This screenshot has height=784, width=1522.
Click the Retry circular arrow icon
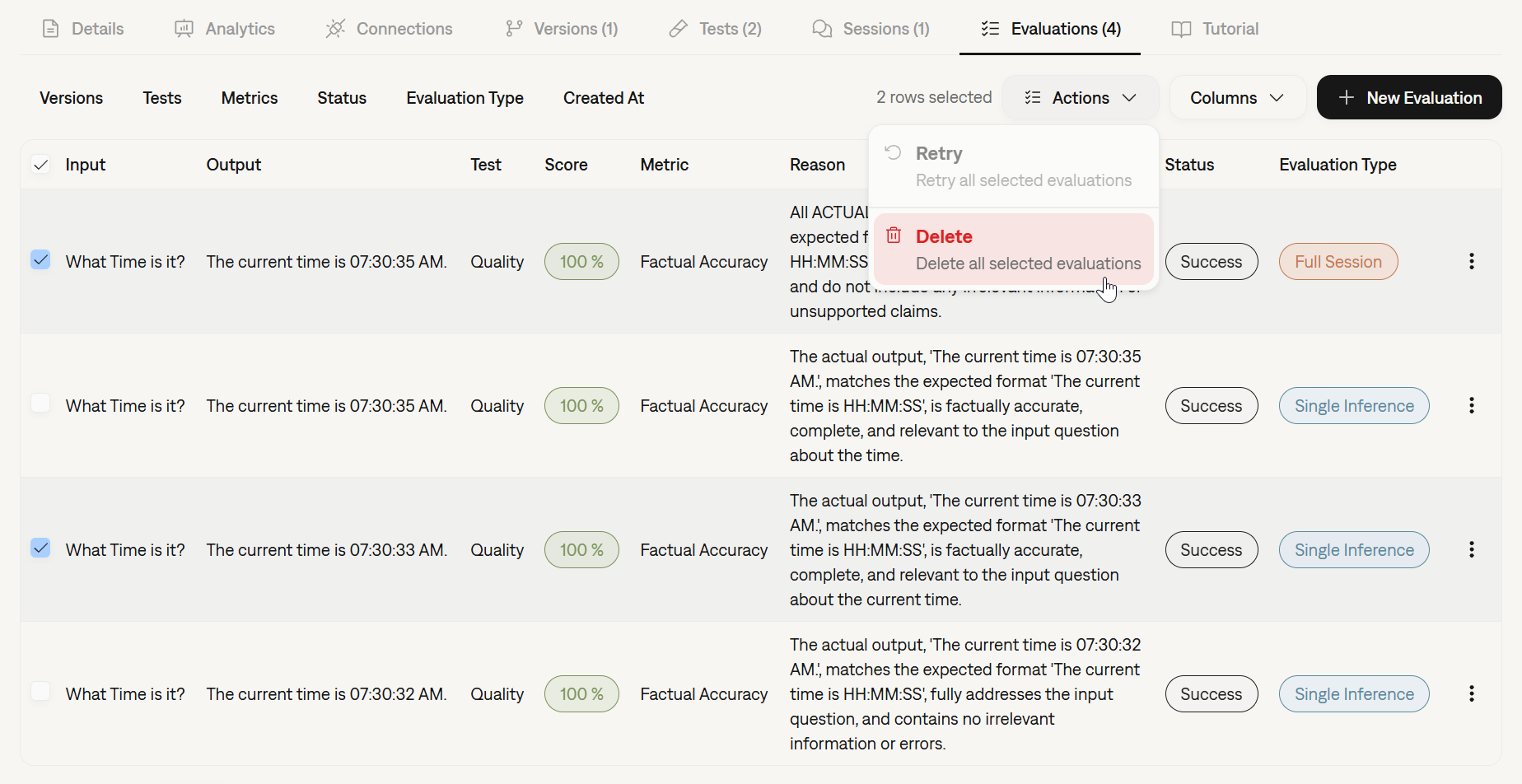[x=893, y=152]
